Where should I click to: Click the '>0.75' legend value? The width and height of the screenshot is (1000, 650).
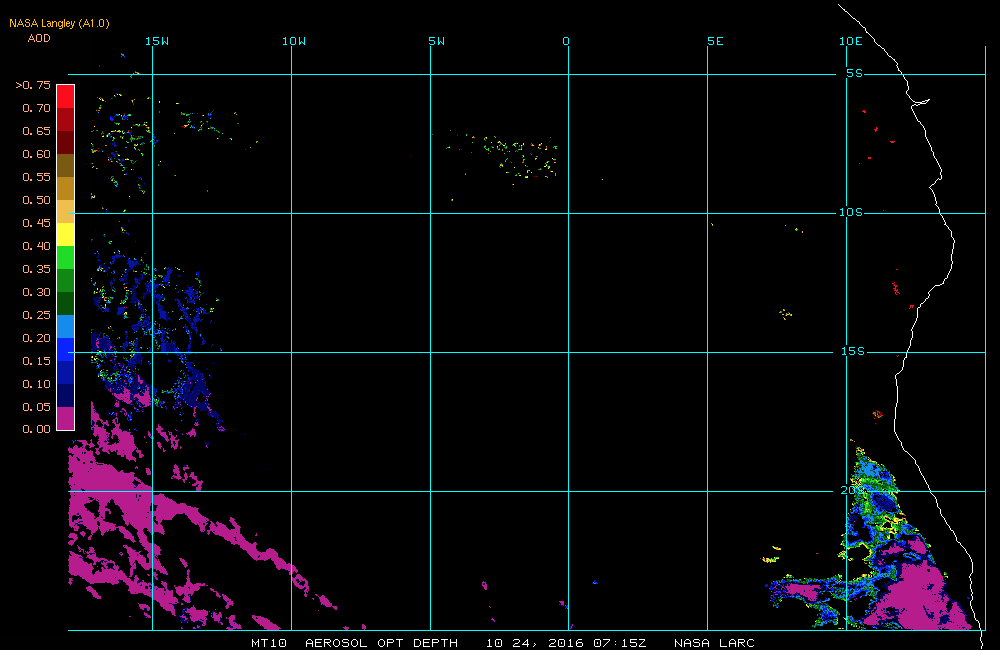coord(33,85)
